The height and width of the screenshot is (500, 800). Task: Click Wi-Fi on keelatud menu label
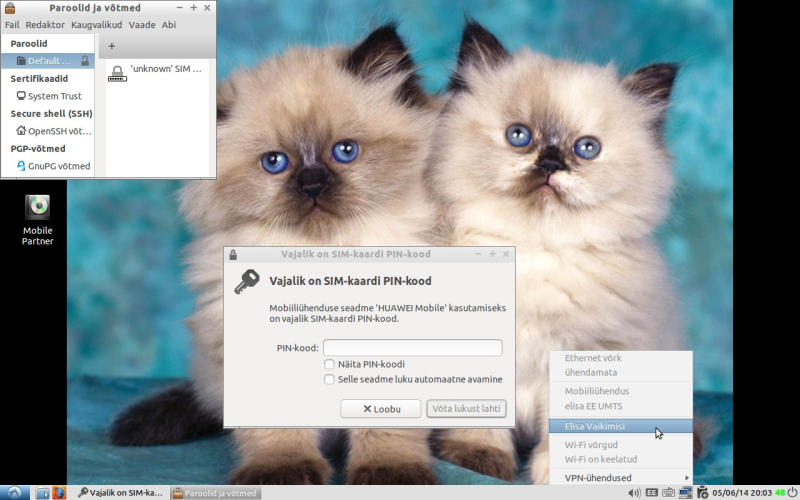pyautogui.click(x=601, y=459)
